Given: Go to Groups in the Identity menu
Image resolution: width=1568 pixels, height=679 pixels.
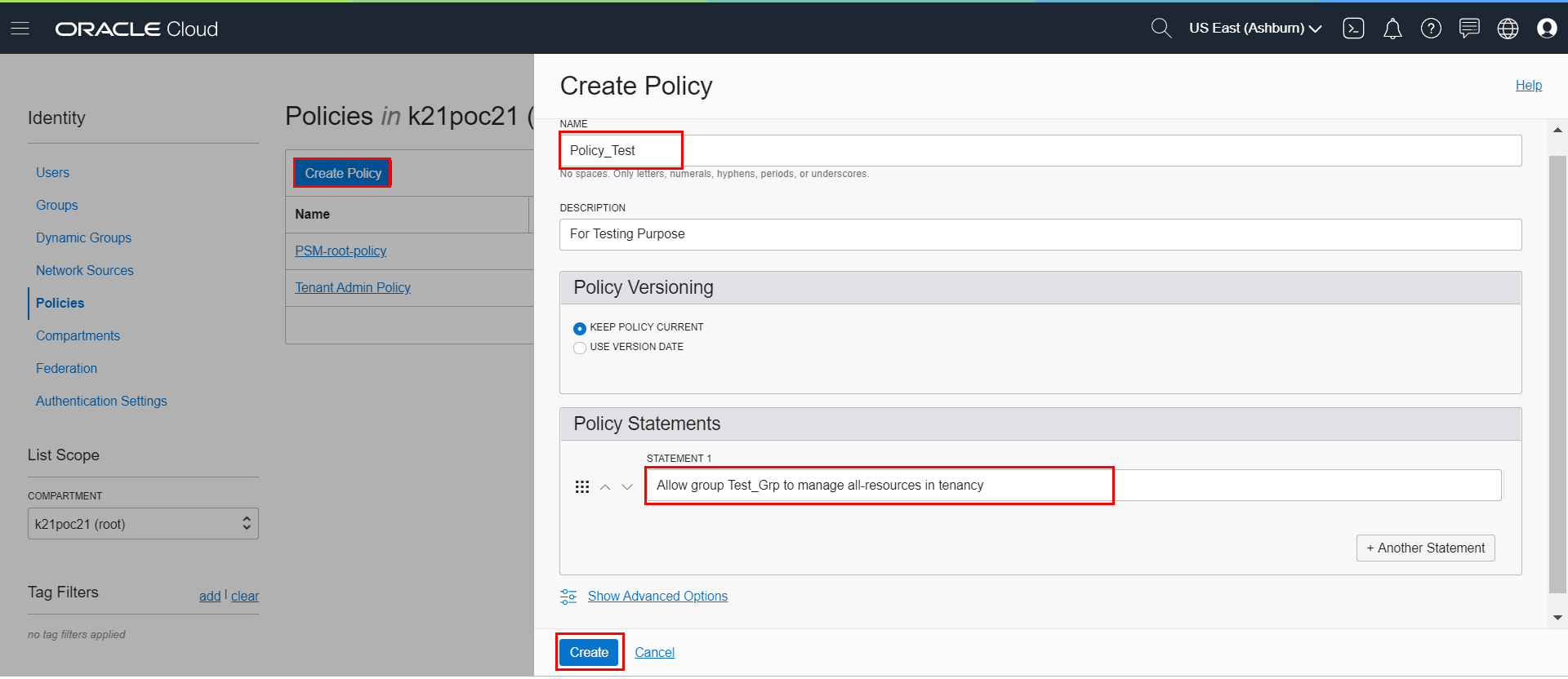Looking at the screenshot, I should [57, 205].
